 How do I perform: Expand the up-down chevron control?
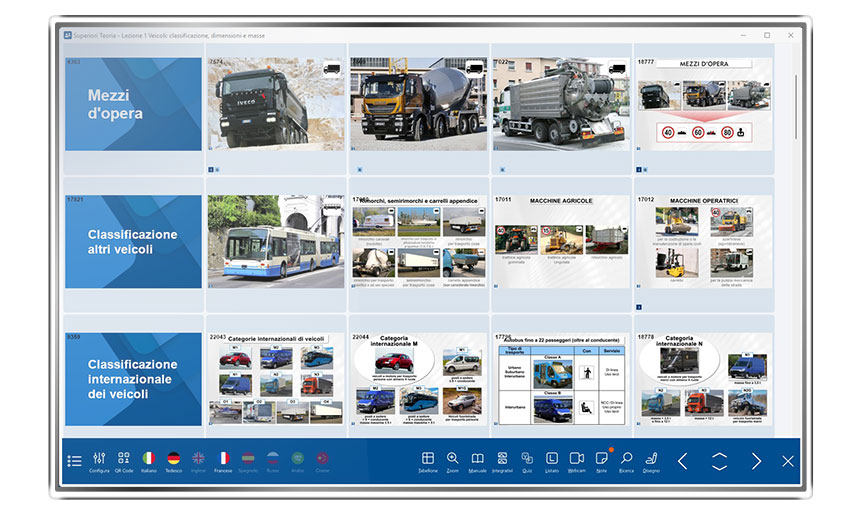click(719, 461)
